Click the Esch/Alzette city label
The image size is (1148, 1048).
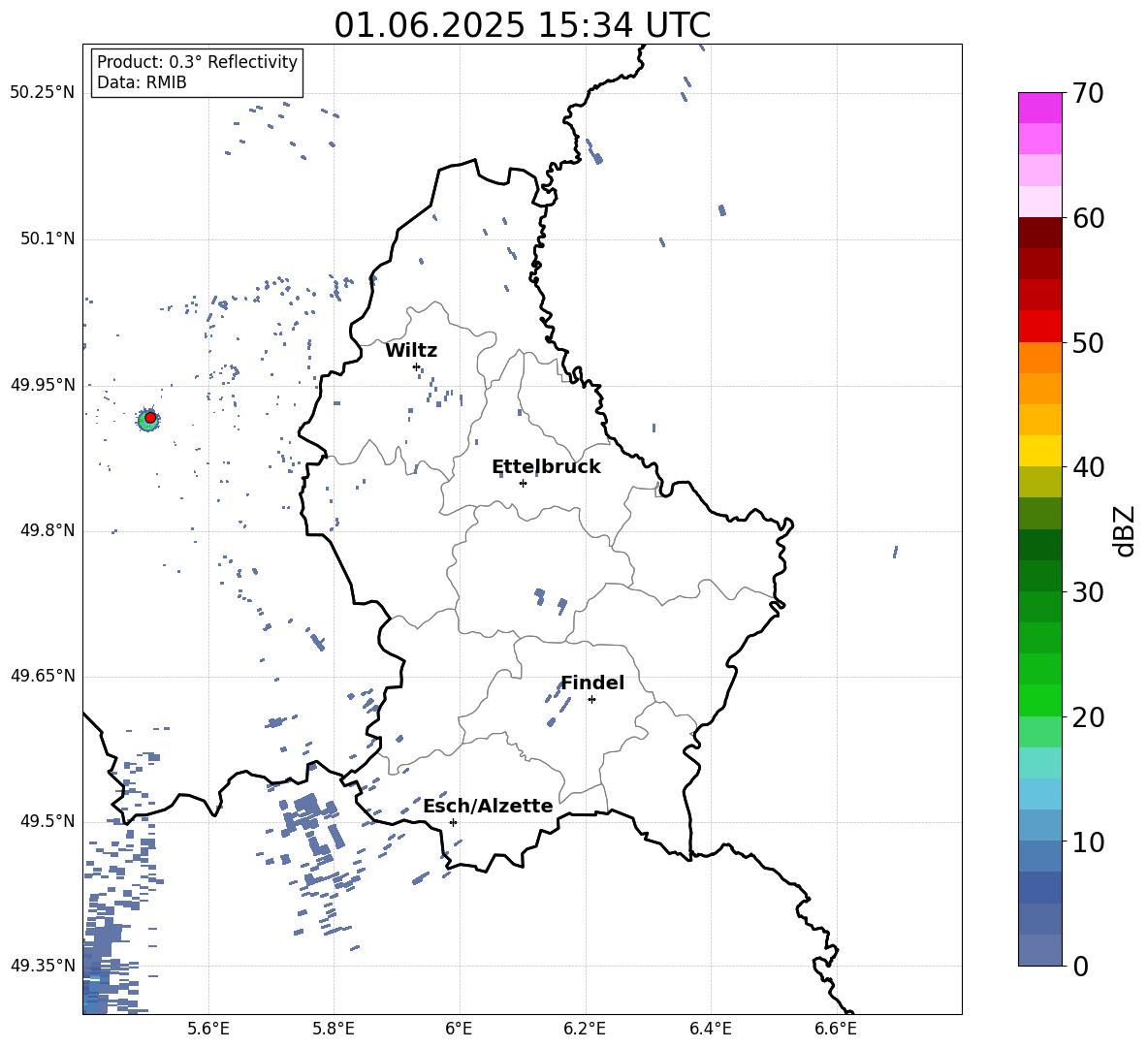pos(488,807)
